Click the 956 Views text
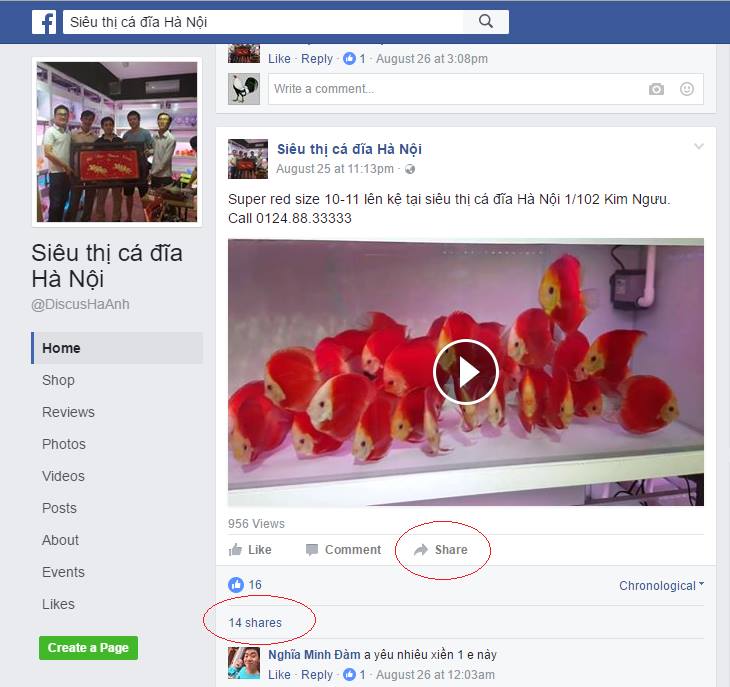730x687 pixels. (256, 524)
